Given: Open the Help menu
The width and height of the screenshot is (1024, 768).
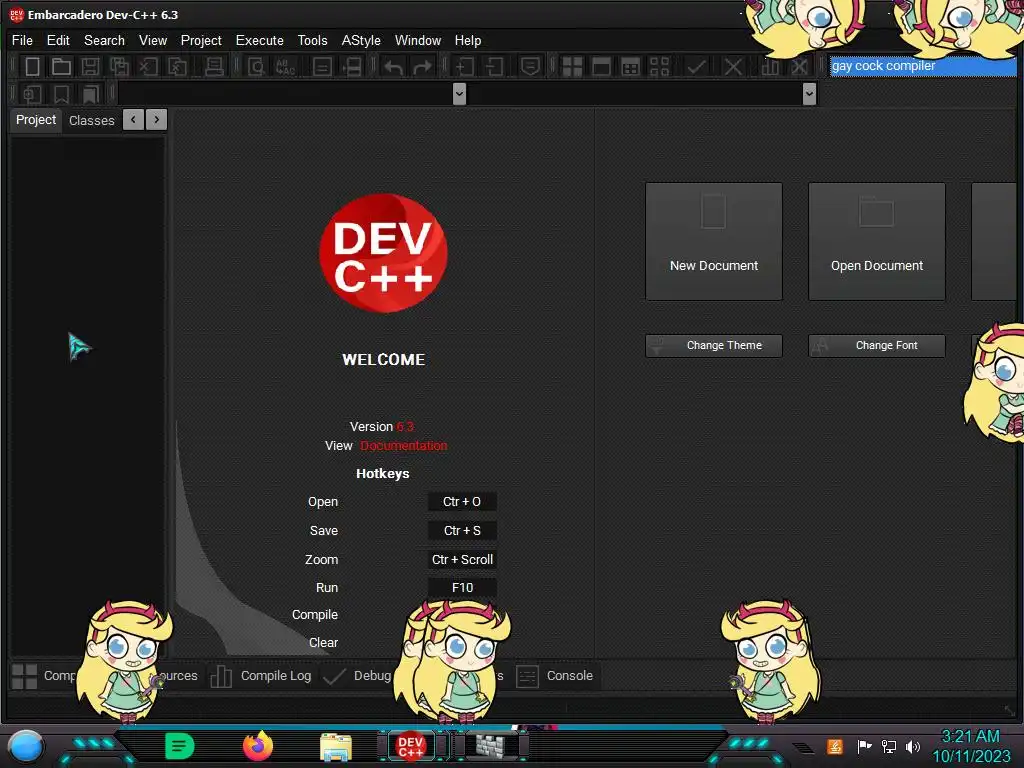Looking at the screenshot, I should (x=468, y=40).
